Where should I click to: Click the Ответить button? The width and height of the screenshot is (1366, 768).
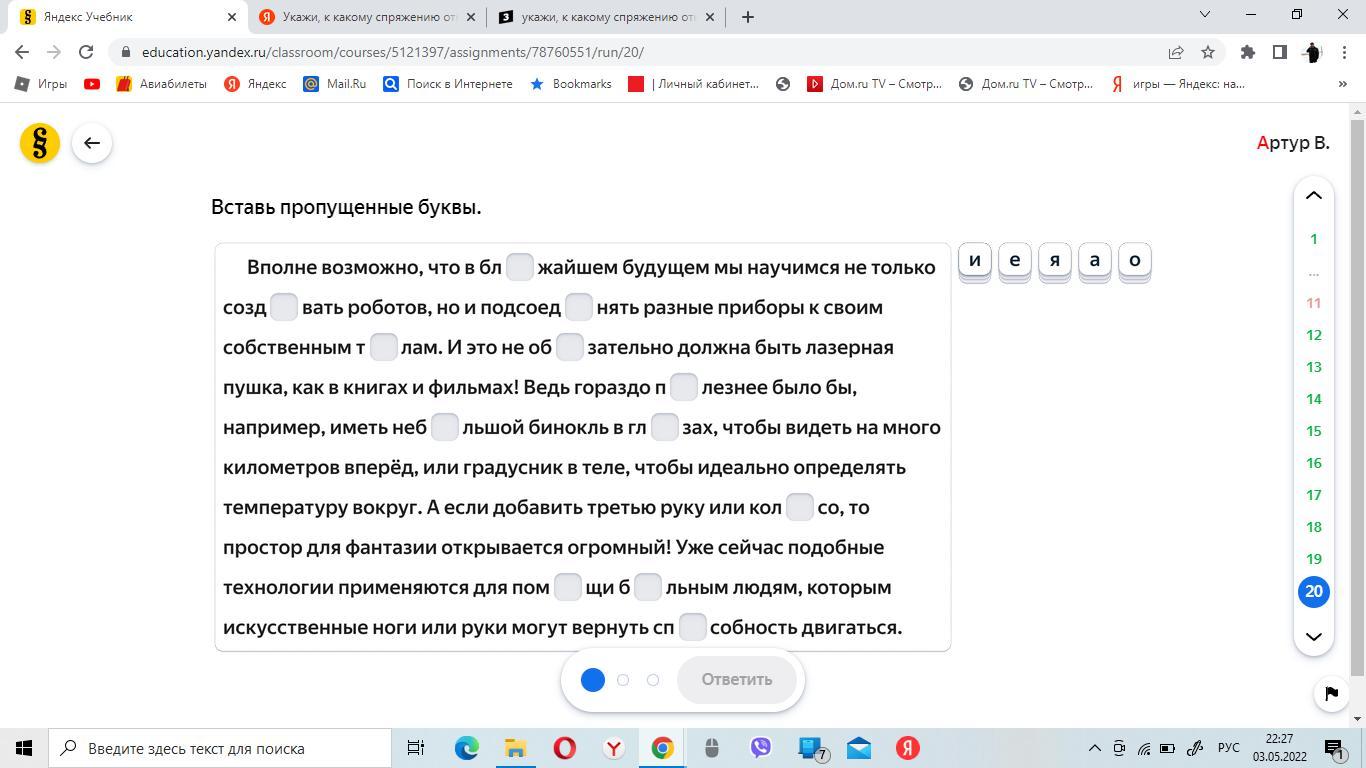[737, 679]
